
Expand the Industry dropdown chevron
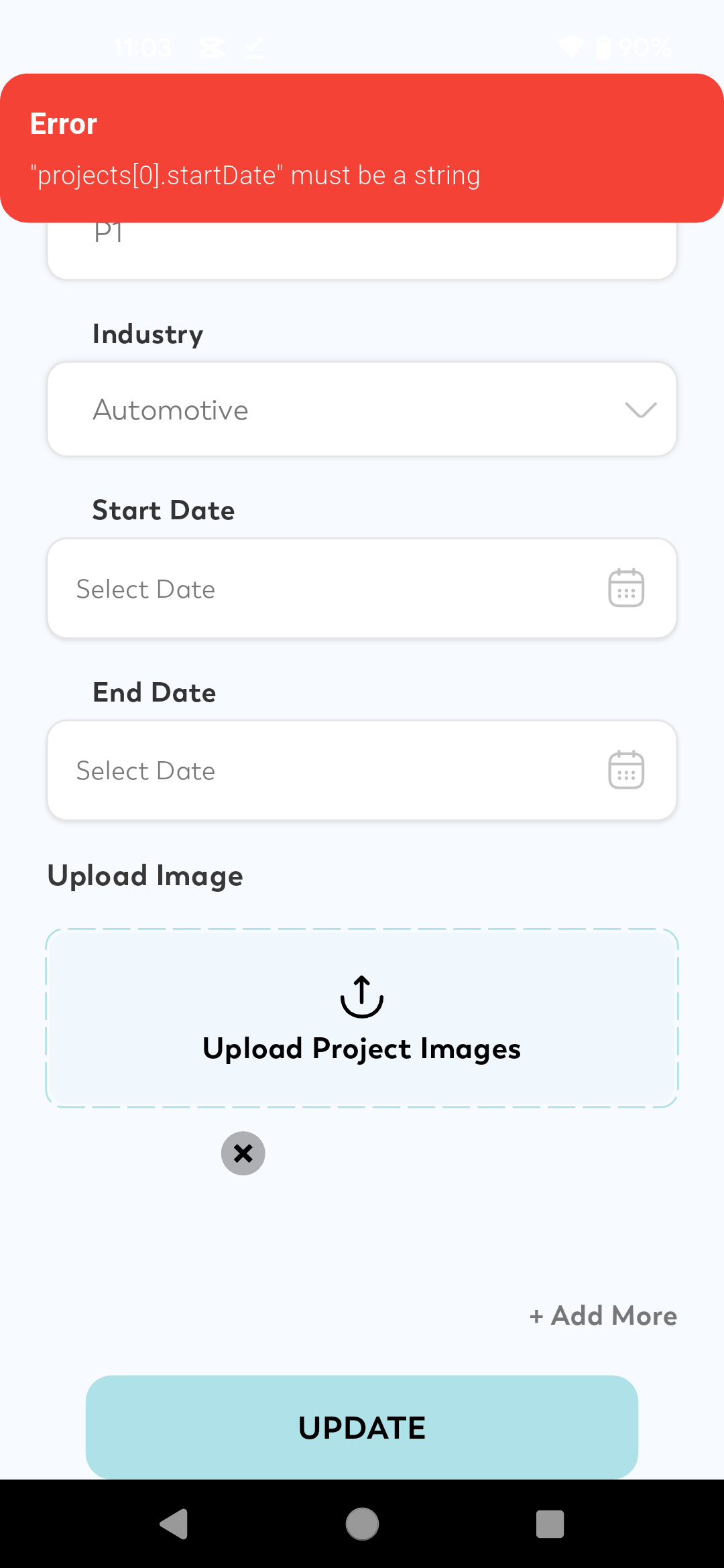[x=640, y=409]
